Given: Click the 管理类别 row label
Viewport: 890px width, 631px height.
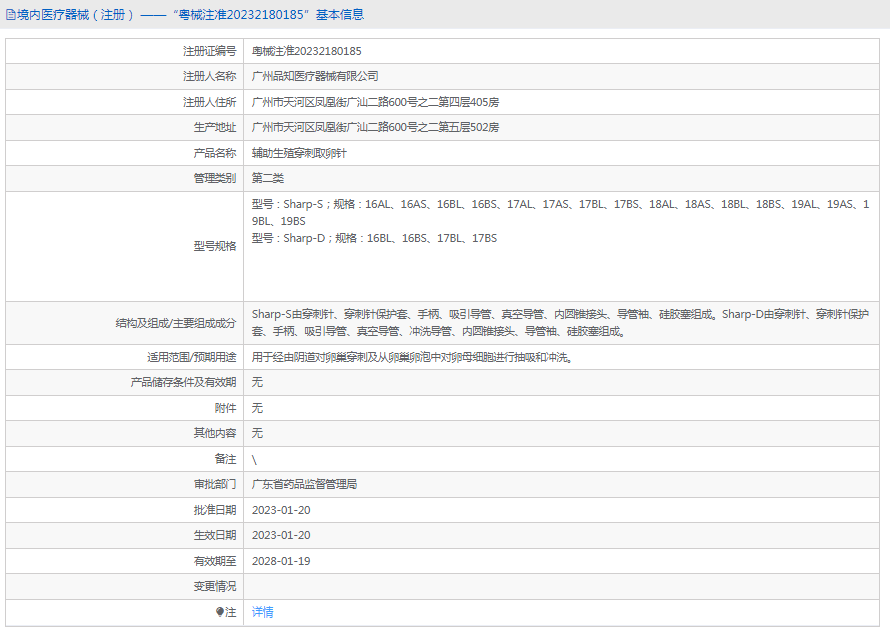Looking at the screenshot, I should click(x=215, y=178).
